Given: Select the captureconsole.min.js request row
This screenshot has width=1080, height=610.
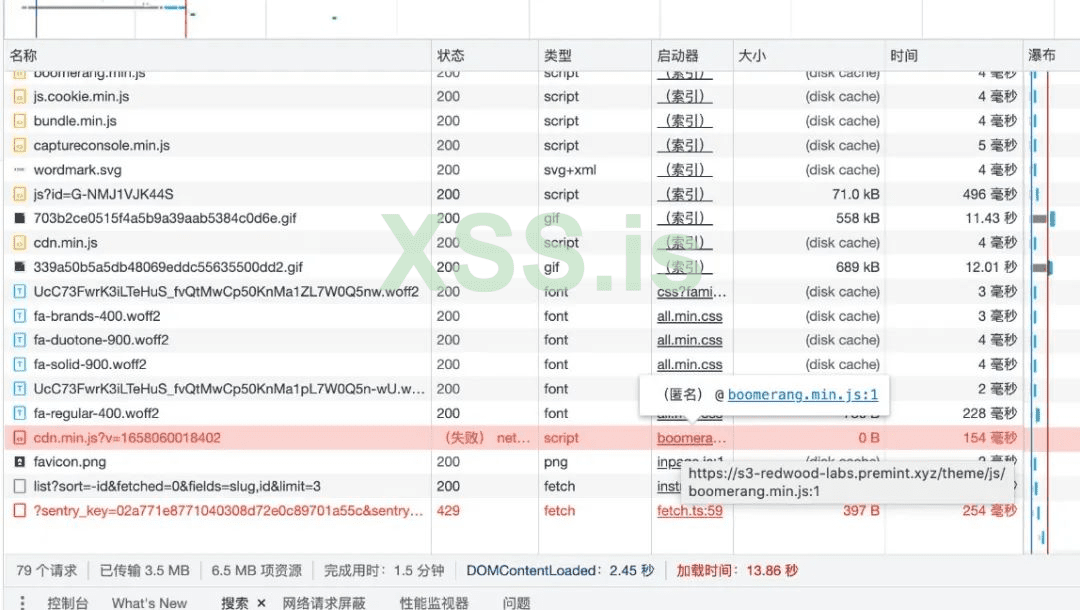Looking at the screenshot, I should 541,146.
